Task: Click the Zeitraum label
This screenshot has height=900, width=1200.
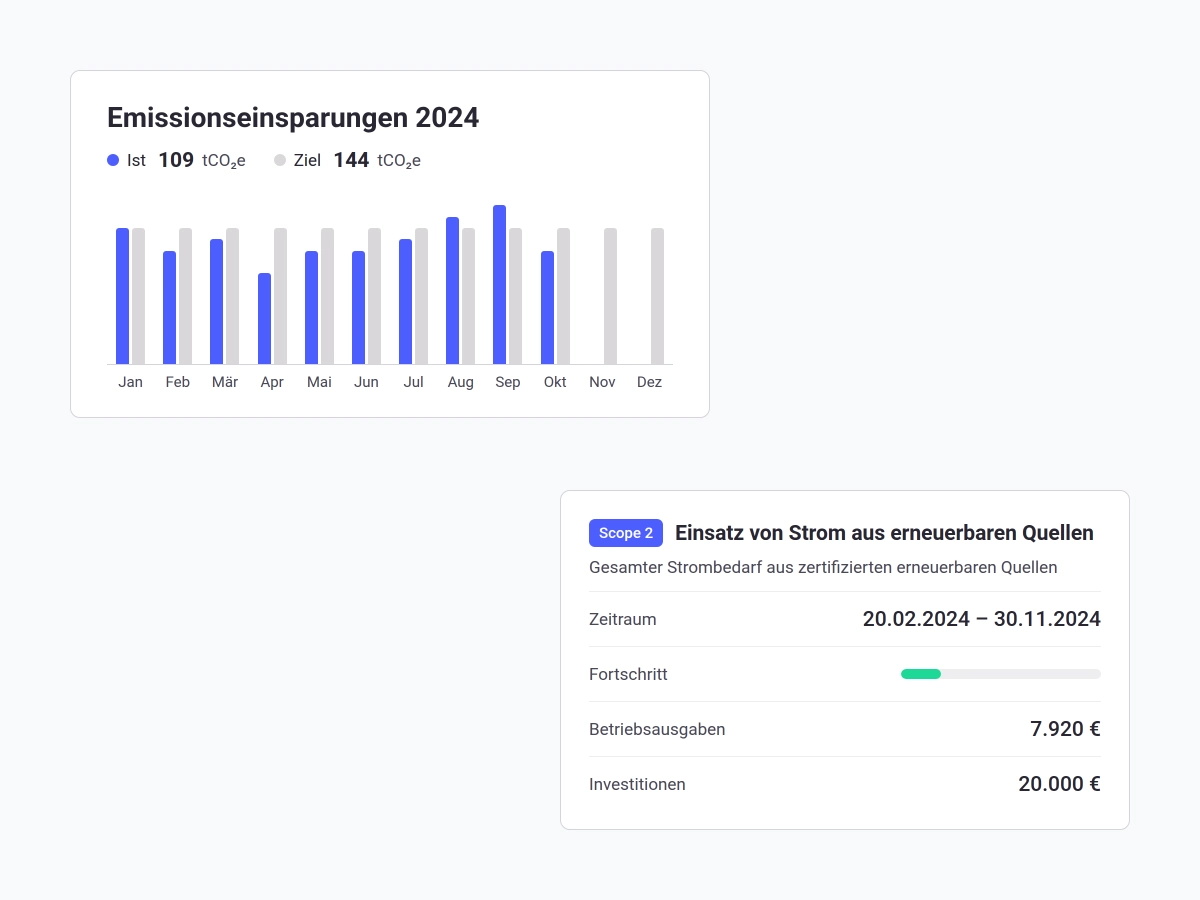Action: point(623,619)
